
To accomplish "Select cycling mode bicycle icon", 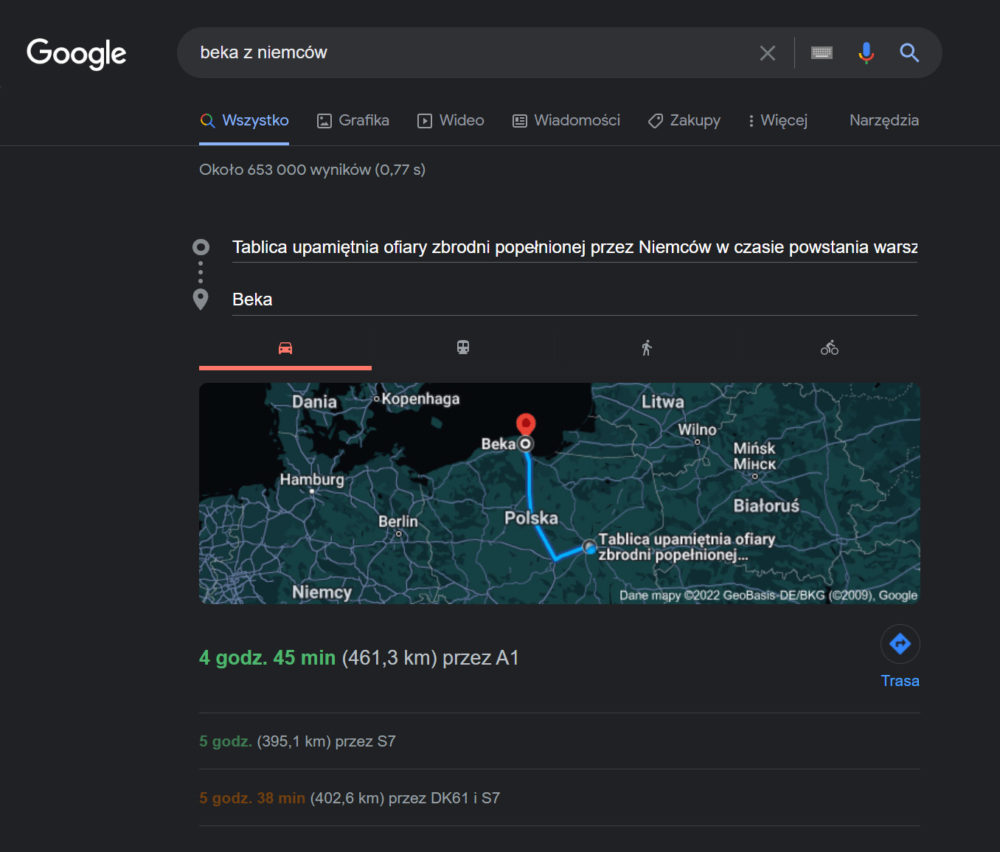I will point(829,348).
